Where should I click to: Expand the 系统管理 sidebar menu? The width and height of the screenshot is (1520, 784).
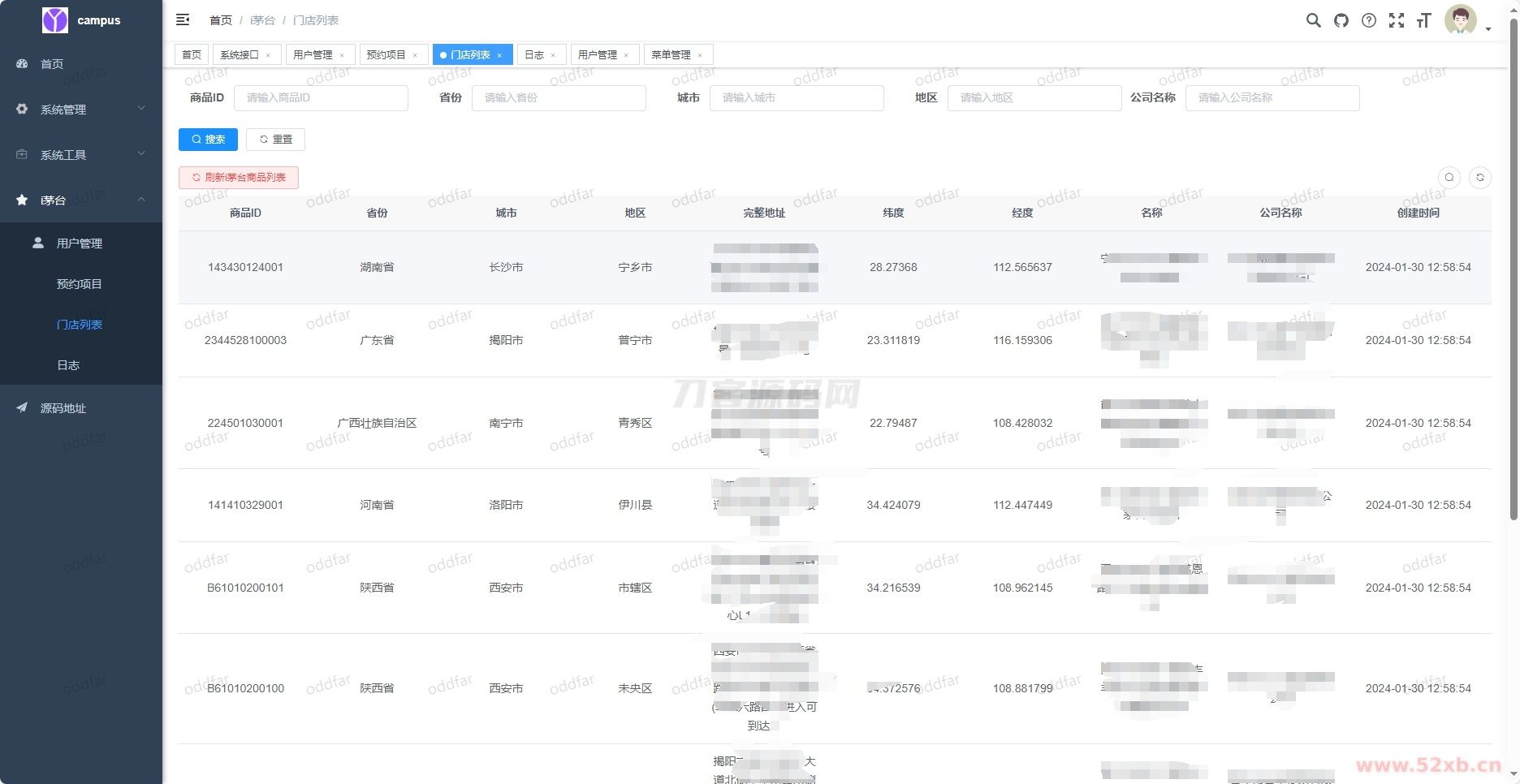(81, 109)
